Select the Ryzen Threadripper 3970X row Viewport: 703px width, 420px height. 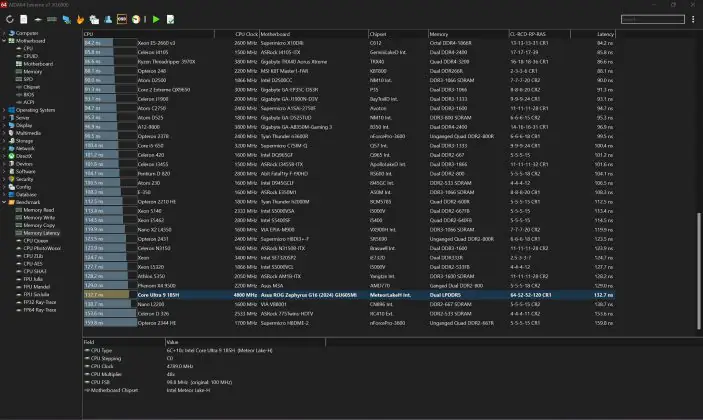pos(349,61)
